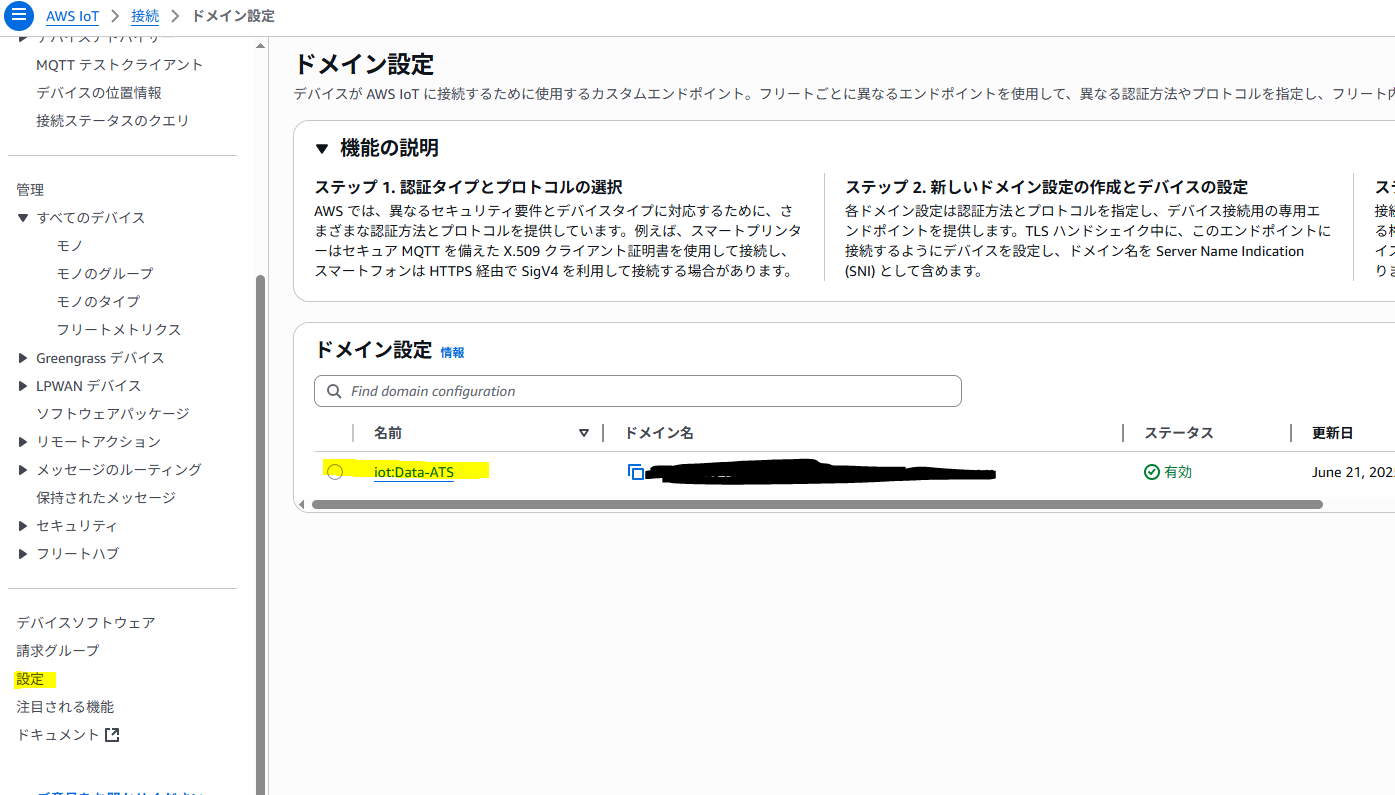Expand メッセージのルーティング in the sidebar
1395x795 pixels.
click(x=23, y=470)
